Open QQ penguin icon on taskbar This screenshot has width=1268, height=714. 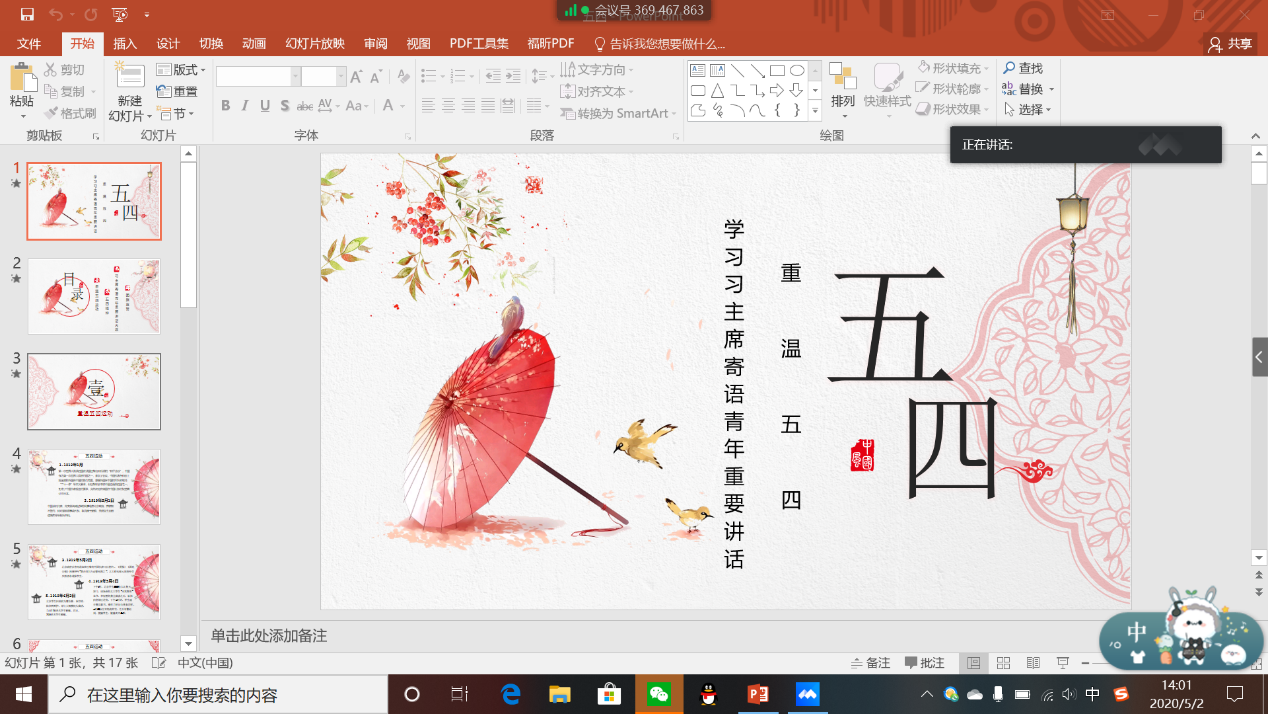click(x=708, y=694)
